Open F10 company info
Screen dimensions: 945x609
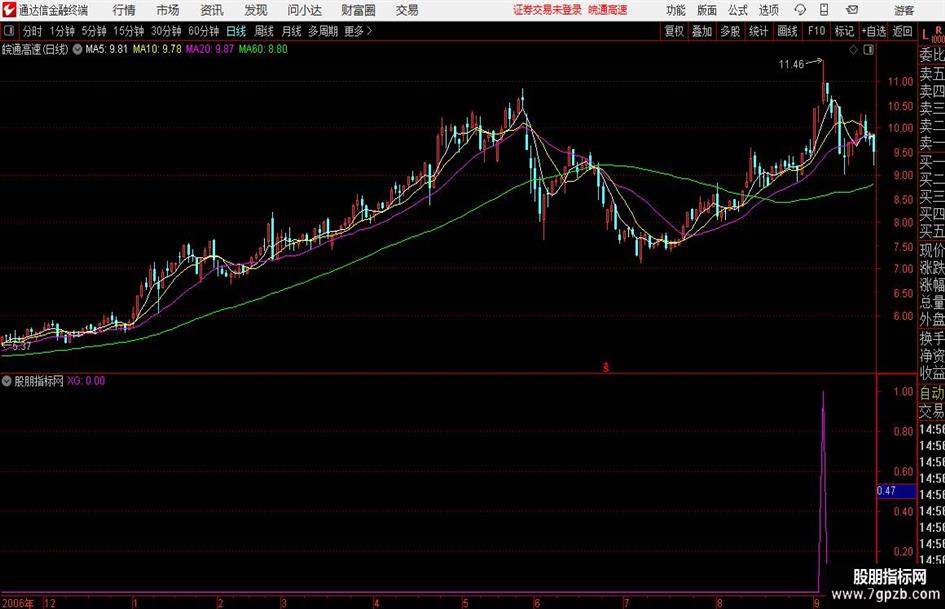817,31
